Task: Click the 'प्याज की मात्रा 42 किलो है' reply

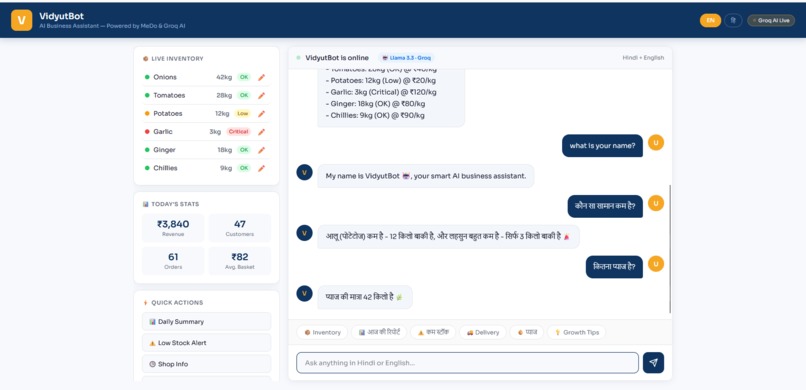Action: [365, 297]
